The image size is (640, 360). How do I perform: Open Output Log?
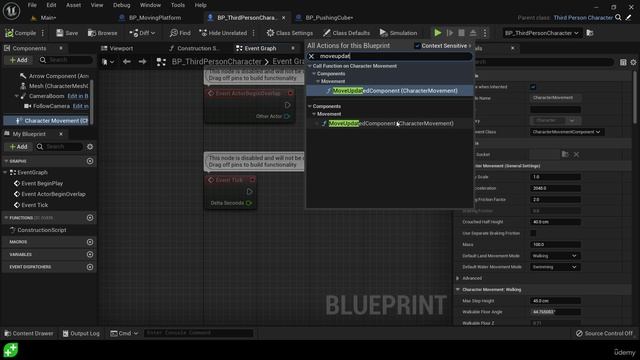tap(81, 333)
